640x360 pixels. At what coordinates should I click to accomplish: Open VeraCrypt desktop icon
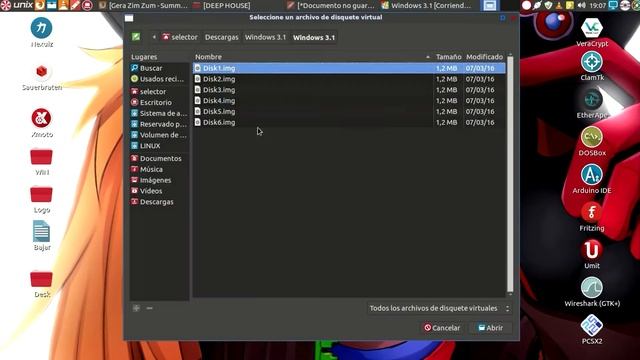tap(592, 32)
